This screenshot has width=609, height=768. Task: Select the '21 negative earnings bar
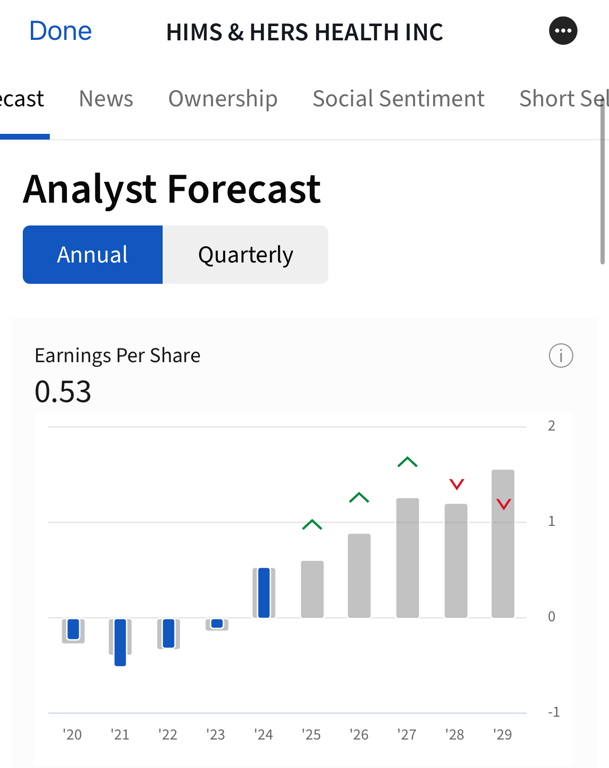point(120,641)
